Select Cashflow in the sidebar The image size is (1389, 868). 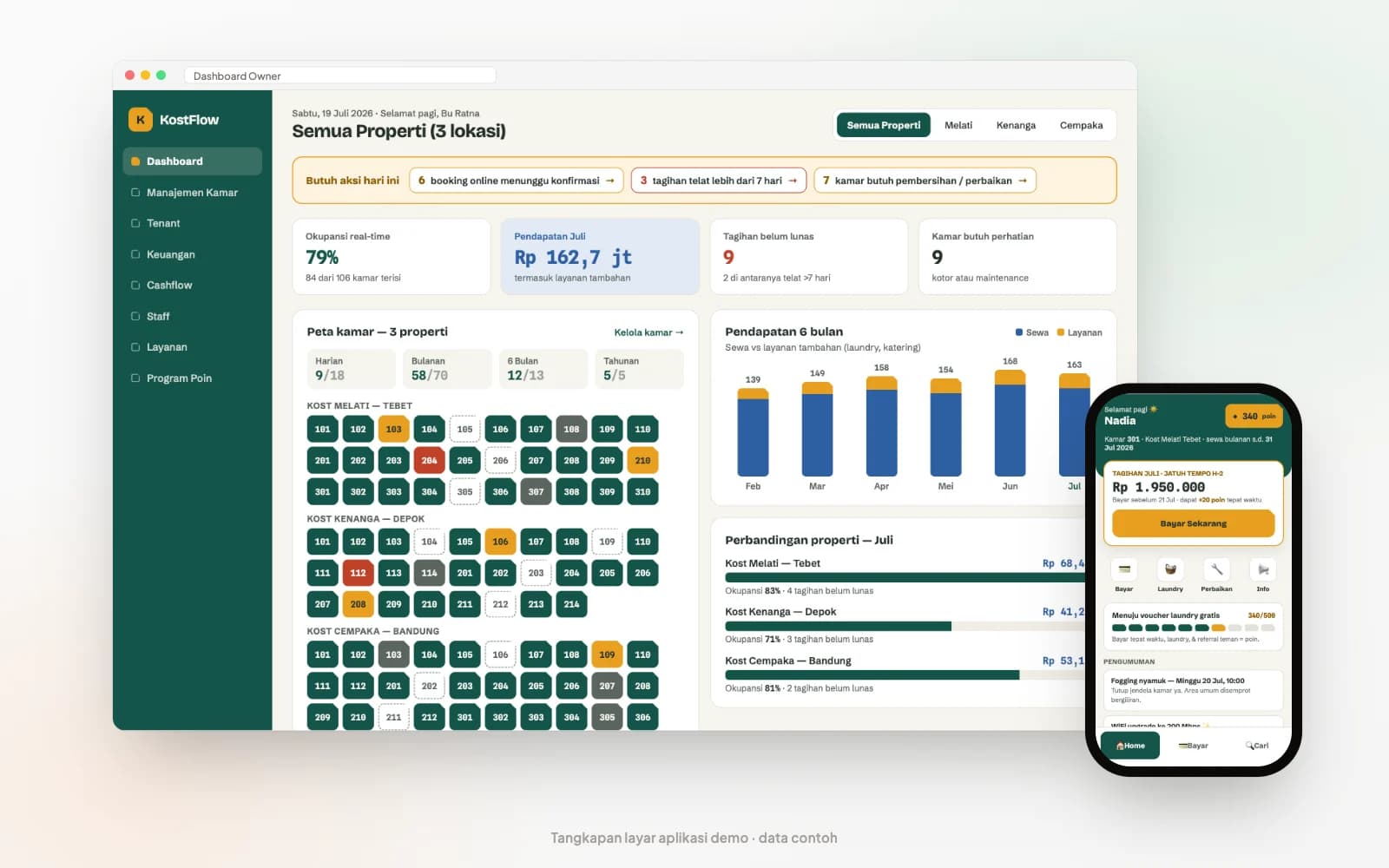pyautogui.click(x=192, y=285)
